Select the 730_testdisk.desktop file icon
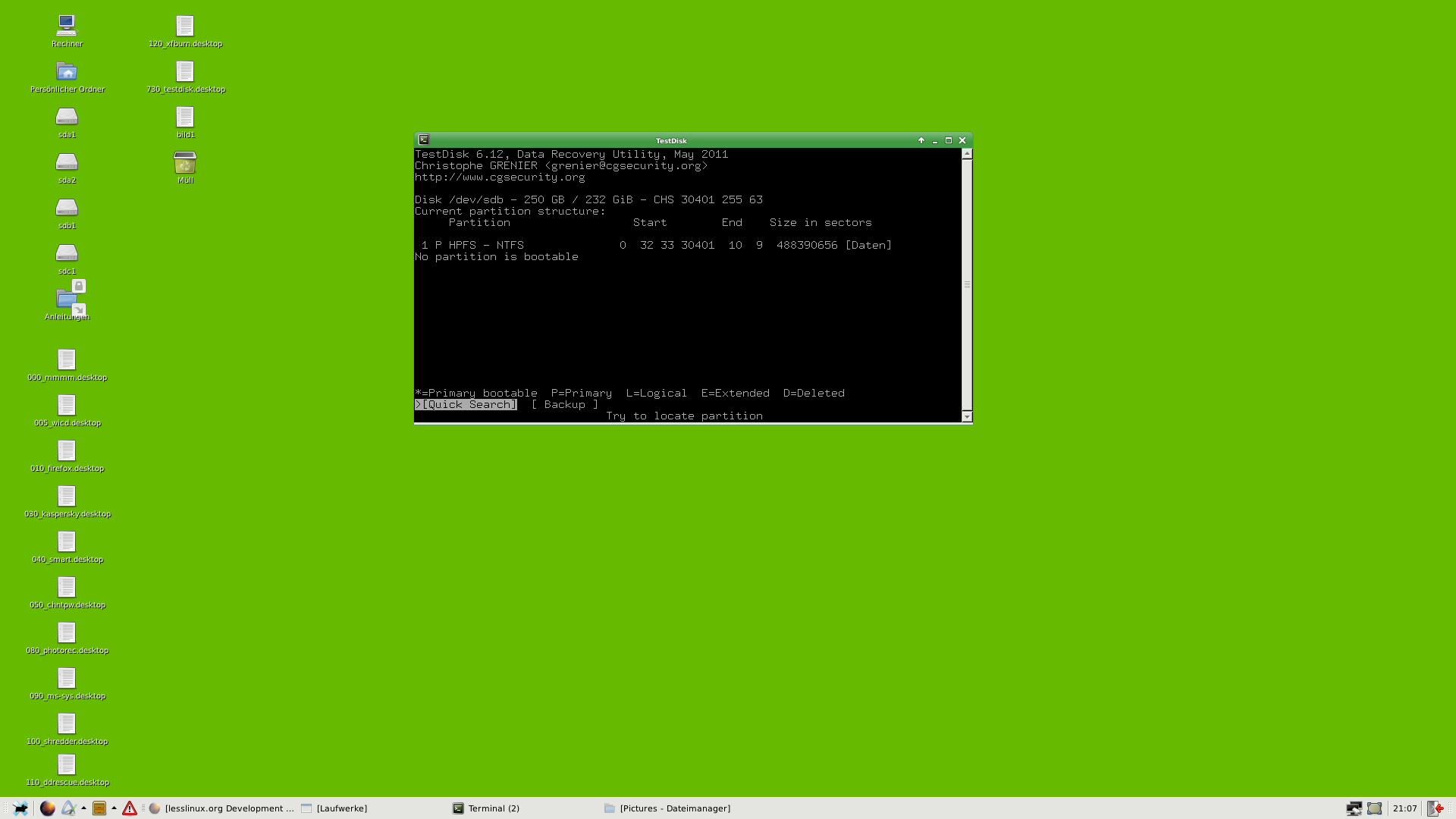Viewport: 1456px width, 819px height. pos(185,72)
